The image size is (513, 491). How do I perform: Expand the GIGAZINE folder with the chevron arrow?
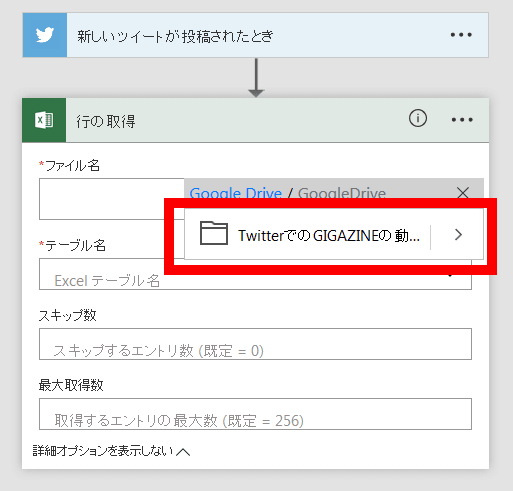[458, 235]
